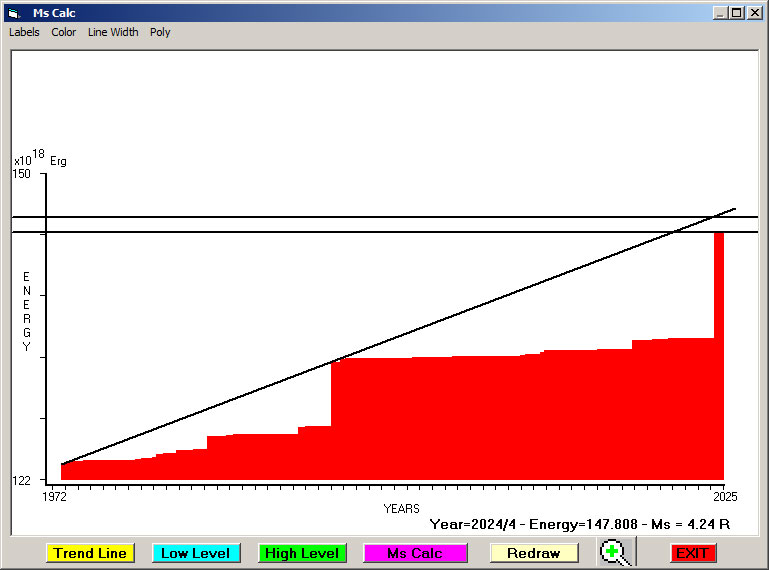
Task: Open the Labels menu
Action: coord(24,32)
